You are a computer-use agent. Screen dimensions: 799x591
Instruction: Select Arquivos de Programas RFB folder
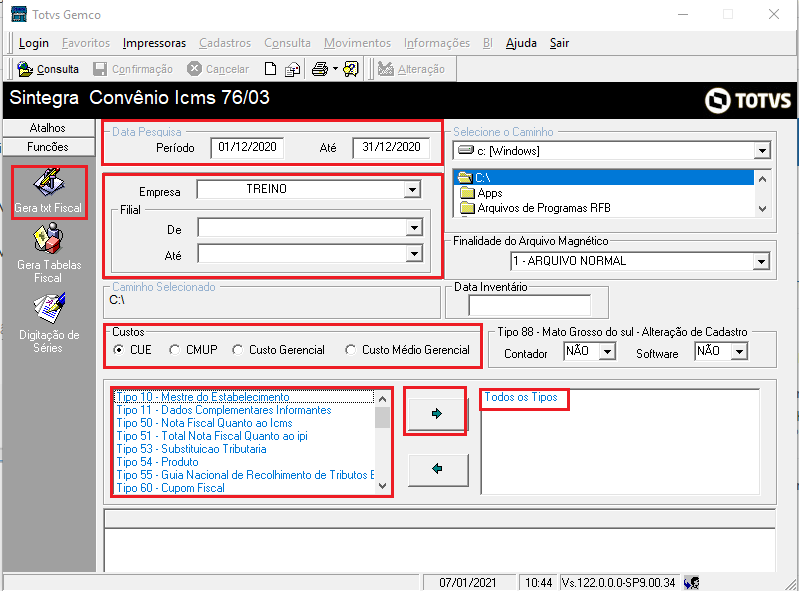[535, 208]
